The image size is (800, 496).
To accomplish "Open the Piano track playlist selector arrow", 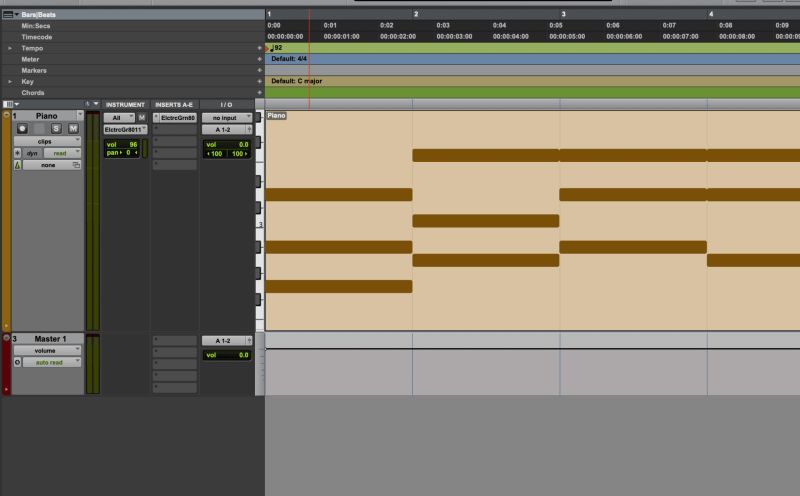I will [80, 115].
